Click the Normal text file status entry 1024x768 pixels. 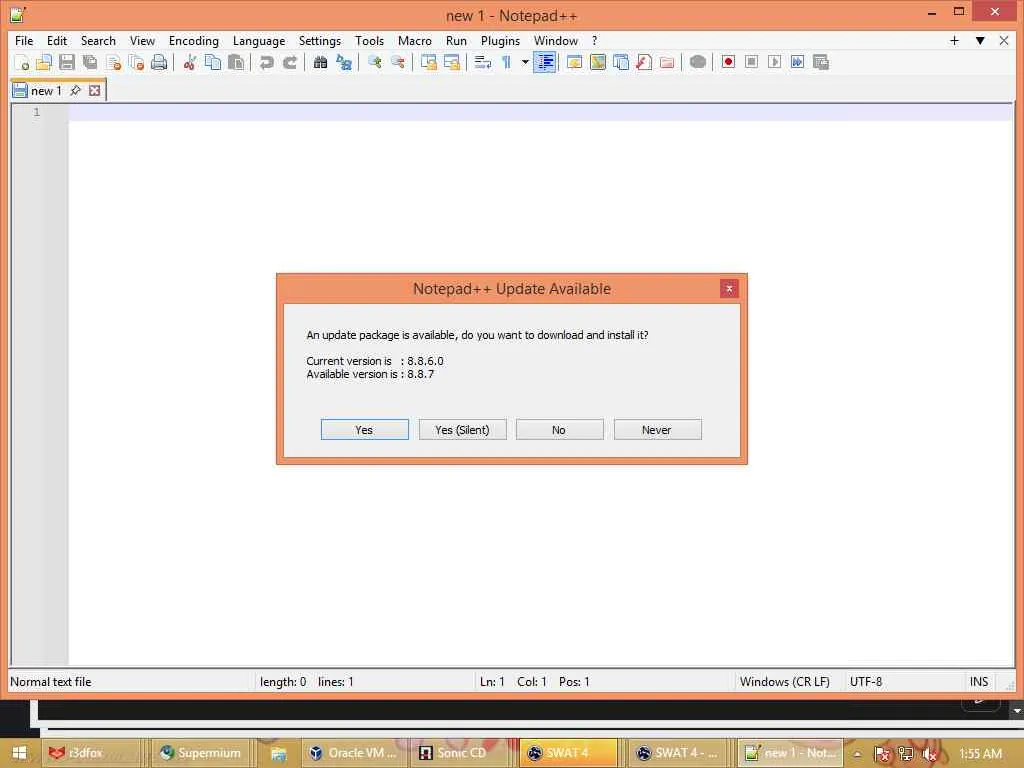[51, 682]
